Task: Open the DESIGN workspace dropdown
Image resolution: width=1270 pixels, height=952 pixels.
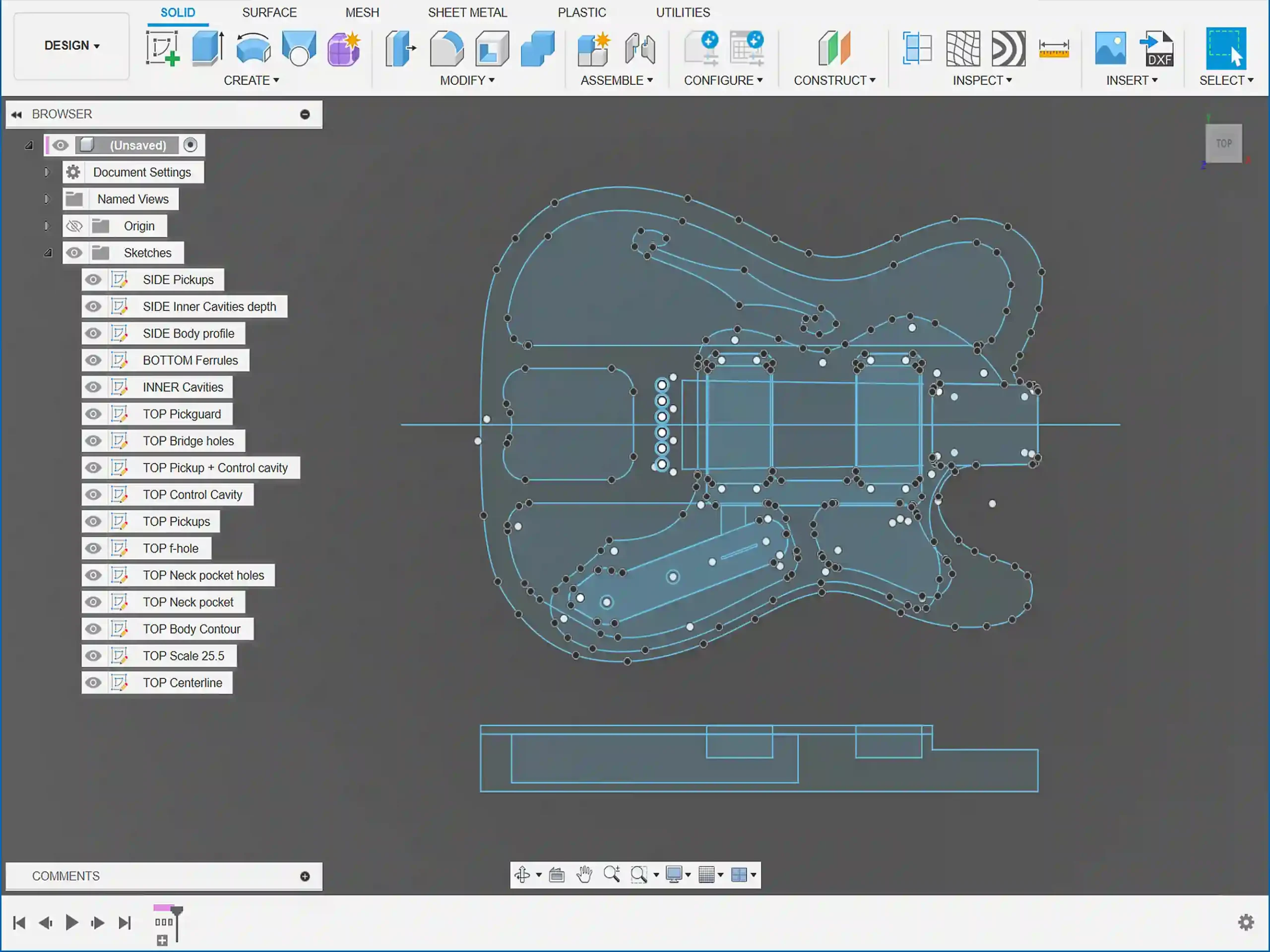Action: tap(72, 45)
